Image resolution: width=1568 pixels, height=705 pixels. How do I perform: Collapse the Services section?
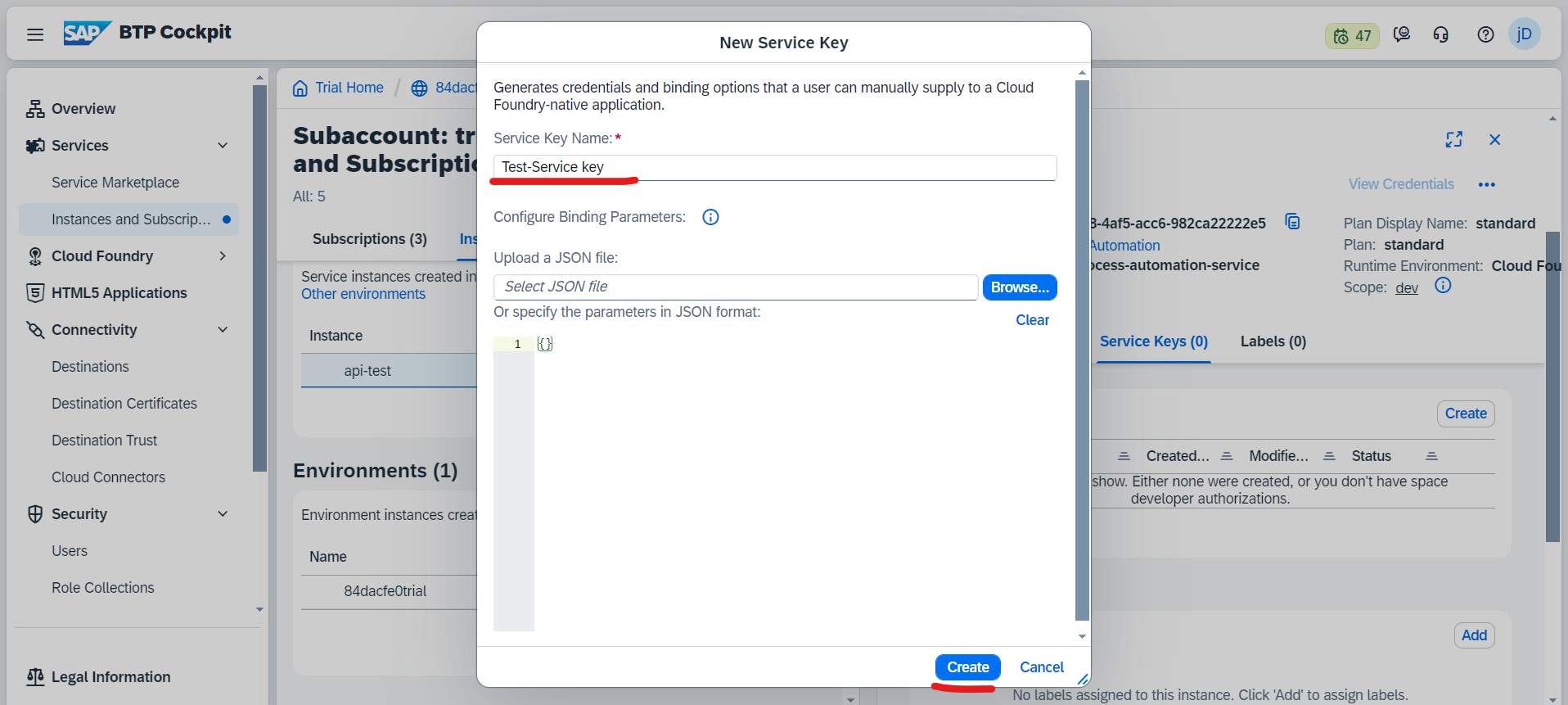pos(223,146)
